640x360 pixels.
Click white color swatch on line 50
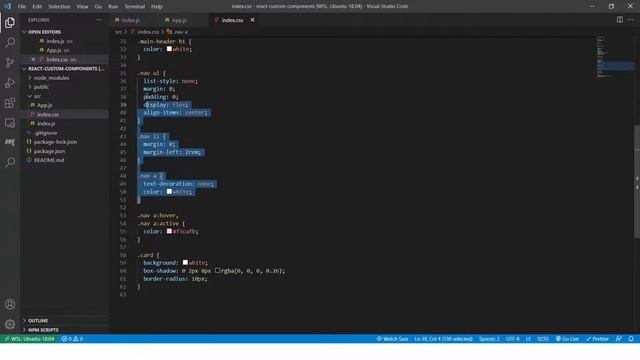pyautogui.click(x=169, y=191)
